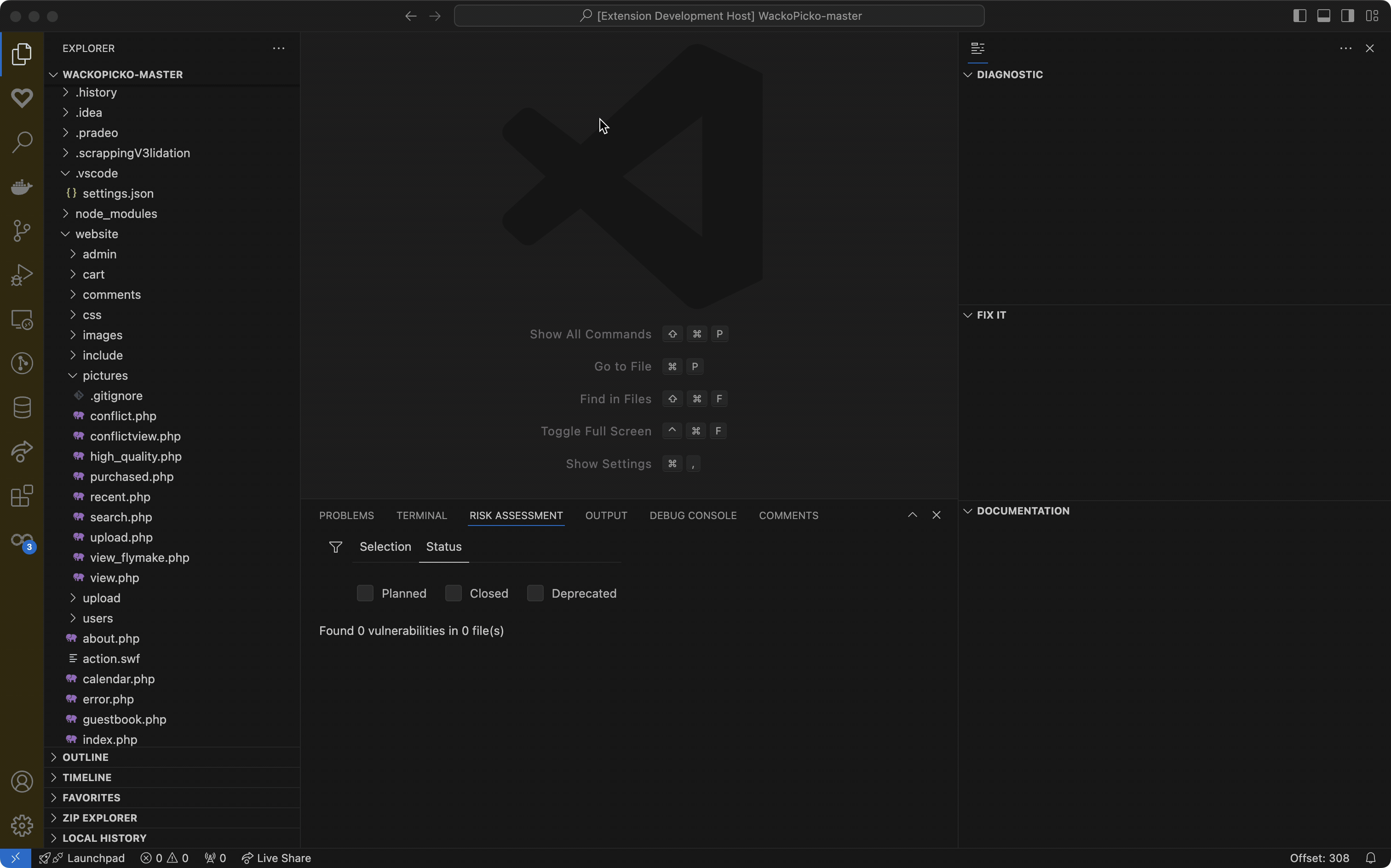The width and height of the screenshot is (1391, 868).
Task: Check the Closed status checkbox
Action: [x=453, y=593]
